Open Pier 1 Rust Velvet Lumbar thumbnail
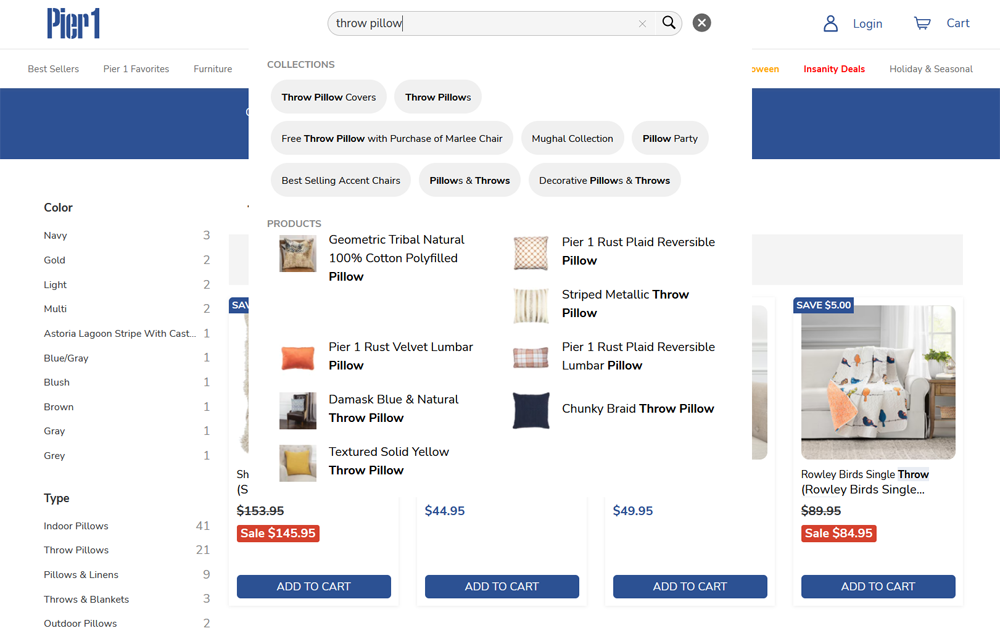The width and height of the screenshot is (1000, 636). [297, 358]
